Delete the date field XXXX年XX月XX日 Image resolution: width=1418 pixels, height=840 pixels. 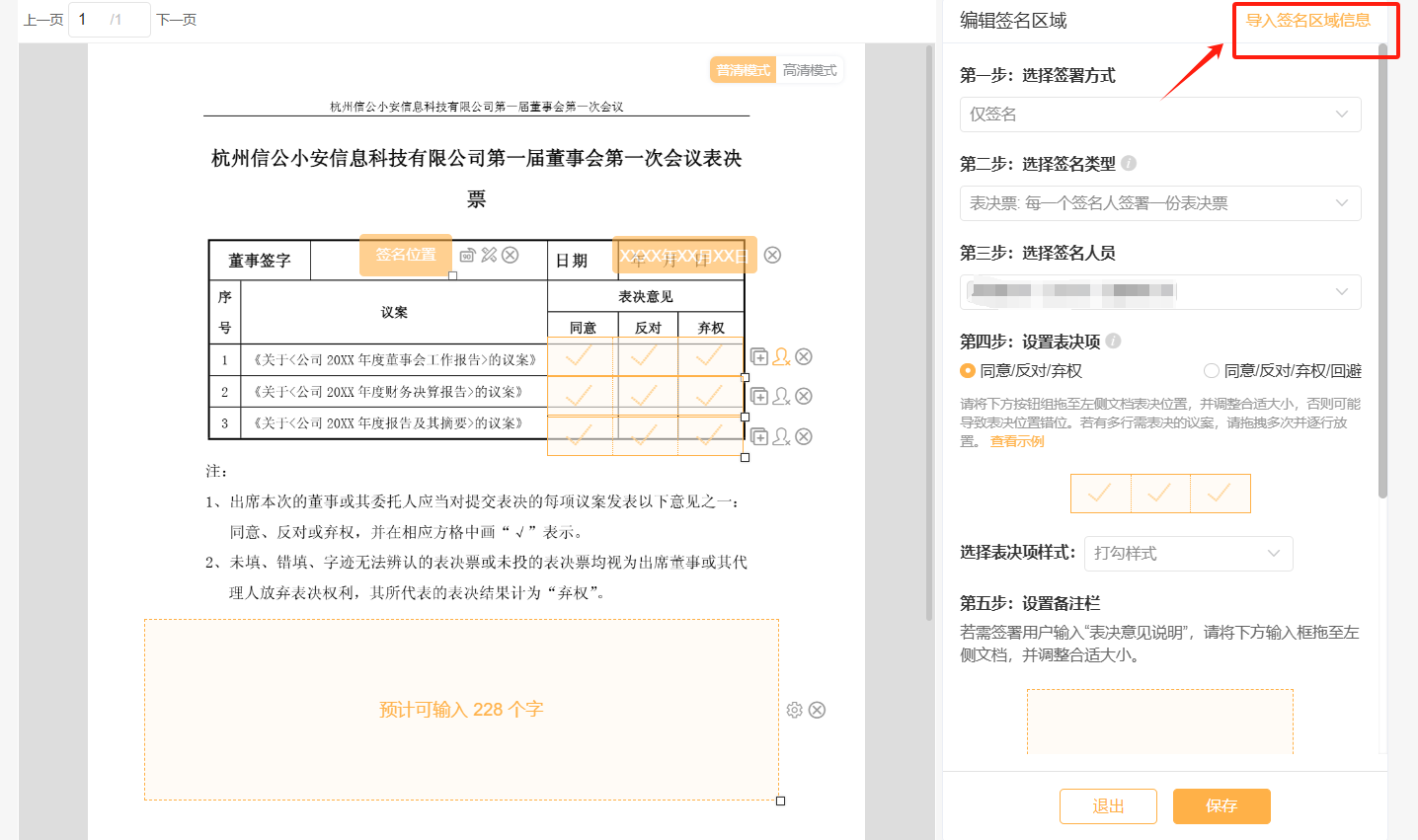coord(773,255)
